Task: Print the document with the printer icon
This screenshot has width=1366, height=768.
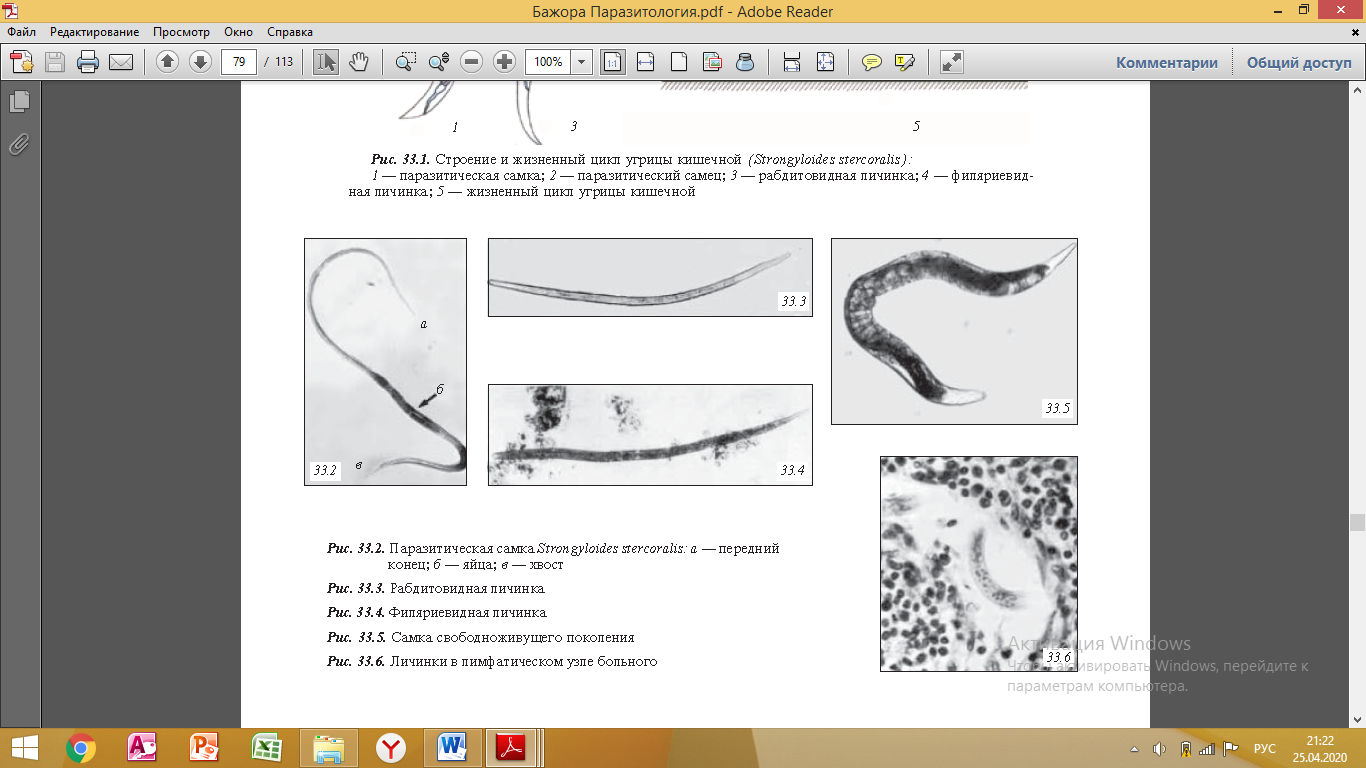Action: 88,62
